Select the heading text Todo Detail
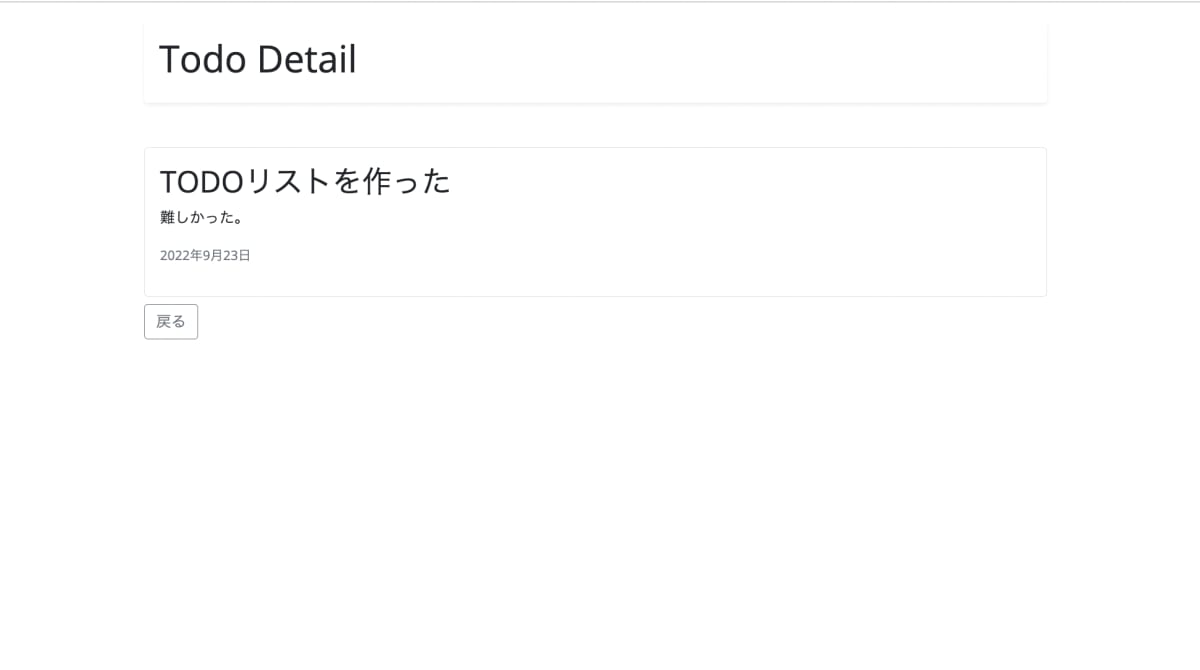Screen dimensions: 1200x670 tap(257, 58)
